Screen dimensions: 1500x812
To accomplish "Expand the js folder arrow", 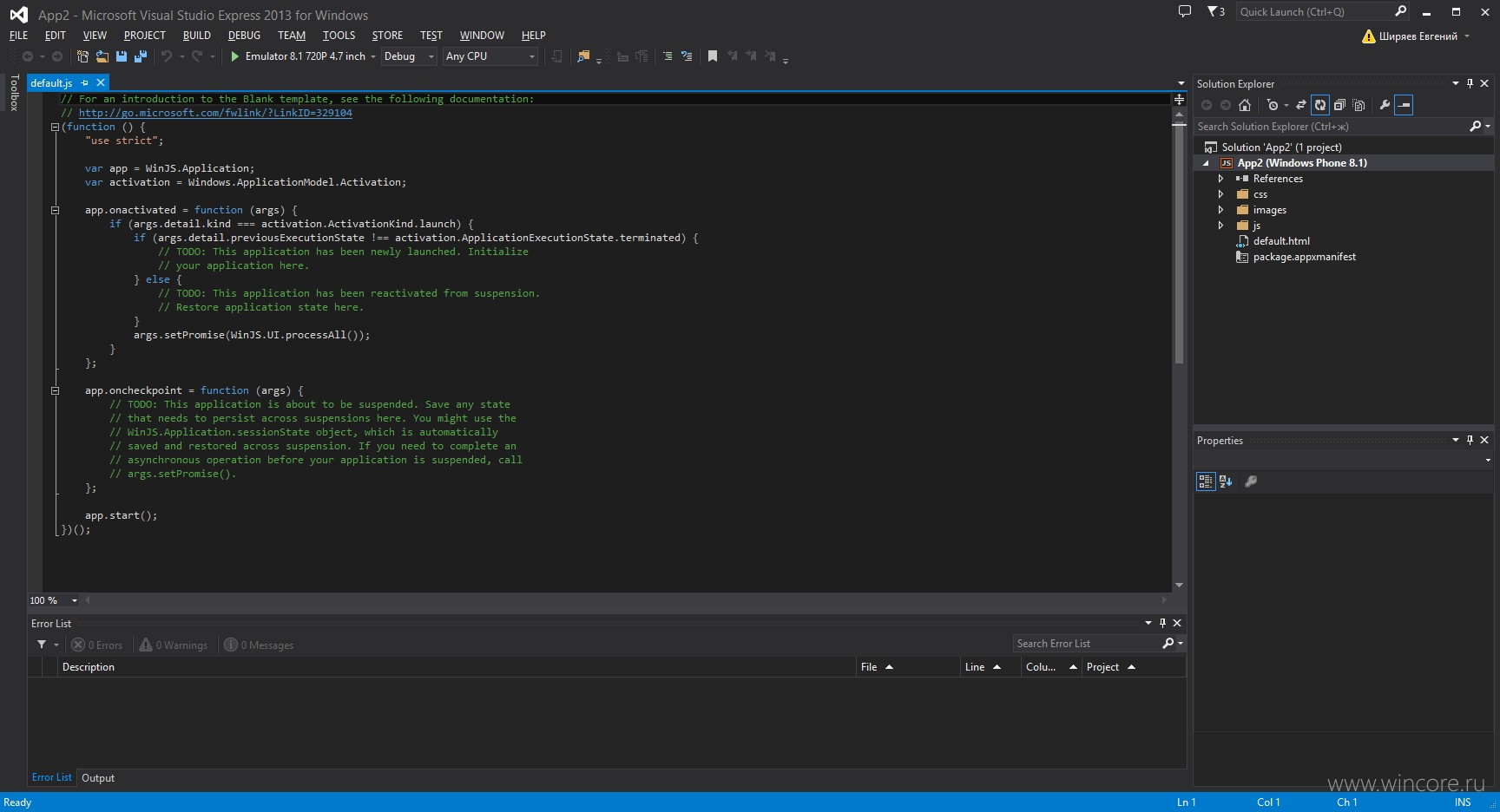I will pyautogui.click(x=1220, y=226).
